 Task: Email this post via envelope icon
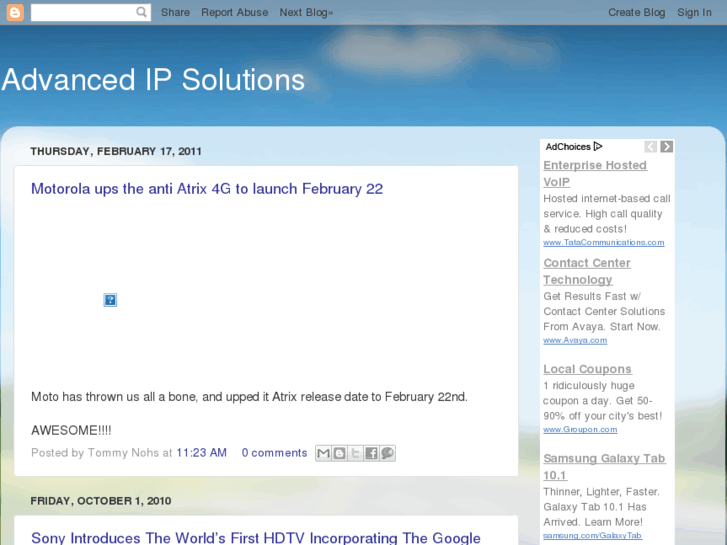pyautogui.click(x=324, y=453)
